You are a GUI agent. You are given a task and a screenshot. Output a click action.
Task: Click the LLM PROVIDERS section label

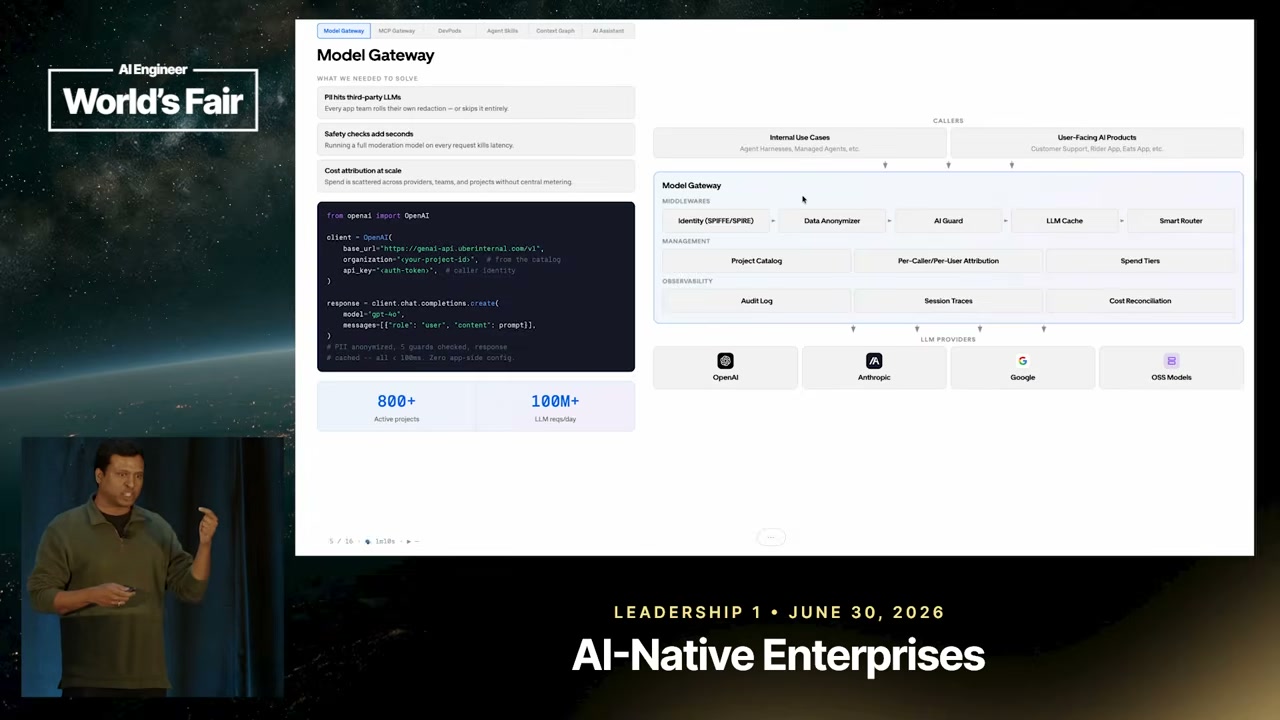(948, 340)
